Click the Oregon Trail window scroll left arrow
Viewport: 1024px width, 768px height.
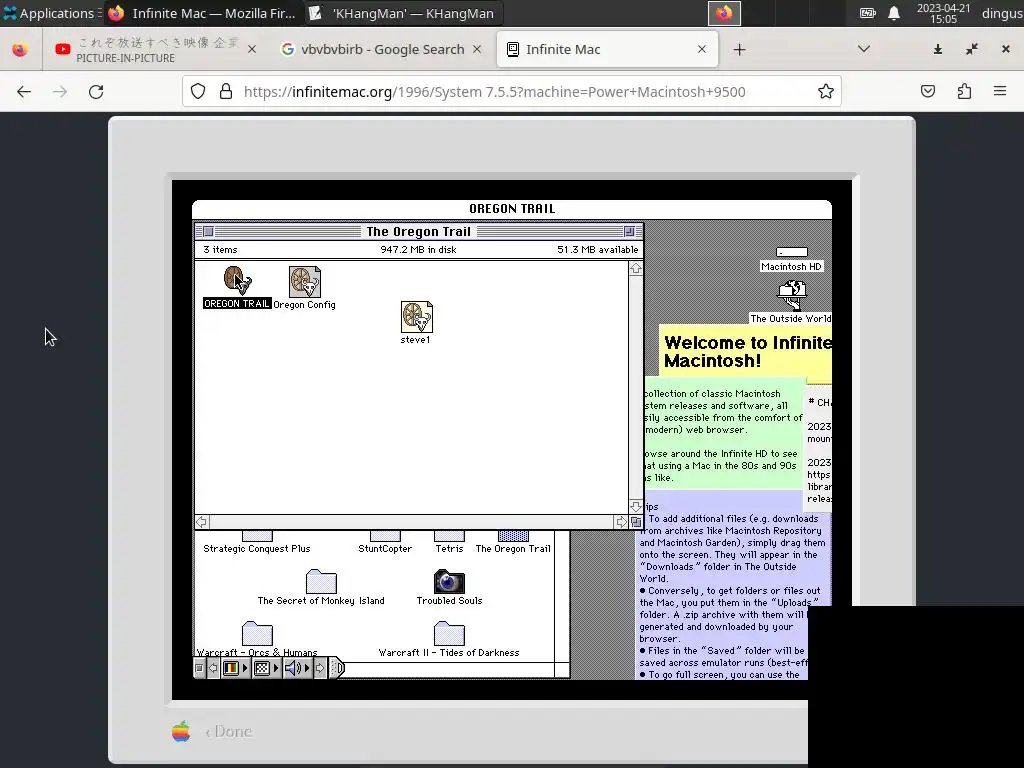[202, 522]
